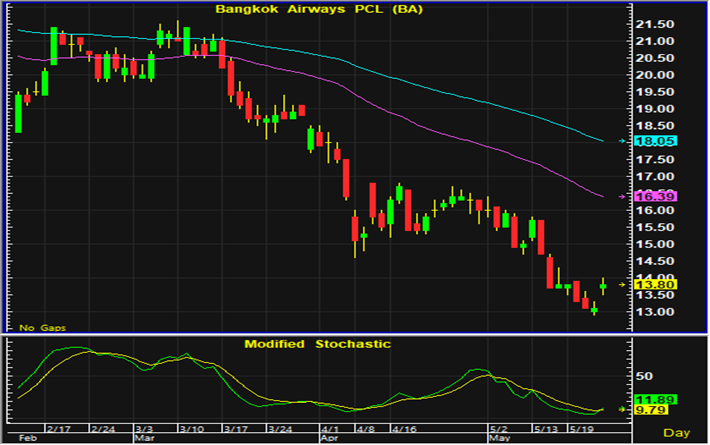Click the 4/8 date marker
Viewport: 710px width, 445px height.
coord(366,429)
